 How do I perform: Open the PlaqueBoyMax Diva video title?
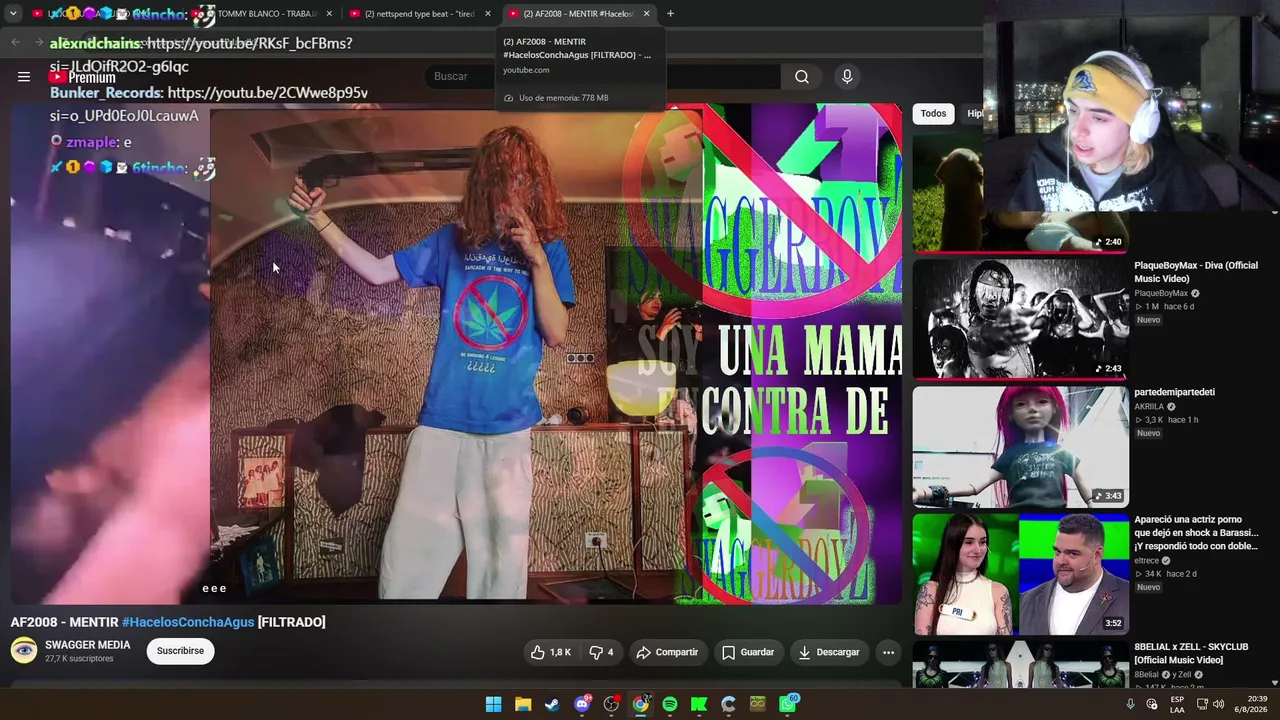click(x=1196, y=272)
